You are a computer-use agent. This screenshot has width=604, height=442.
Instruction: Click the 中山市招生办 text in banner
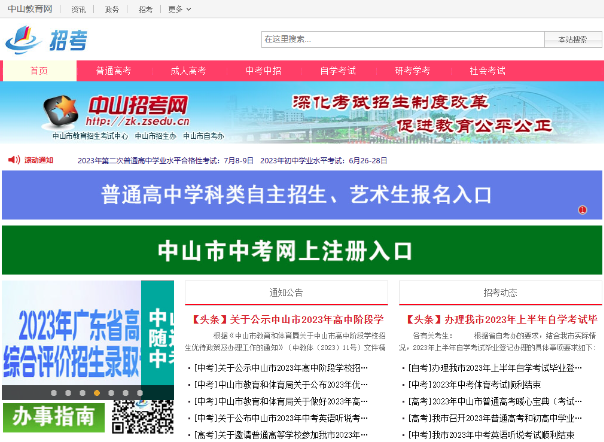coord(156,136)
